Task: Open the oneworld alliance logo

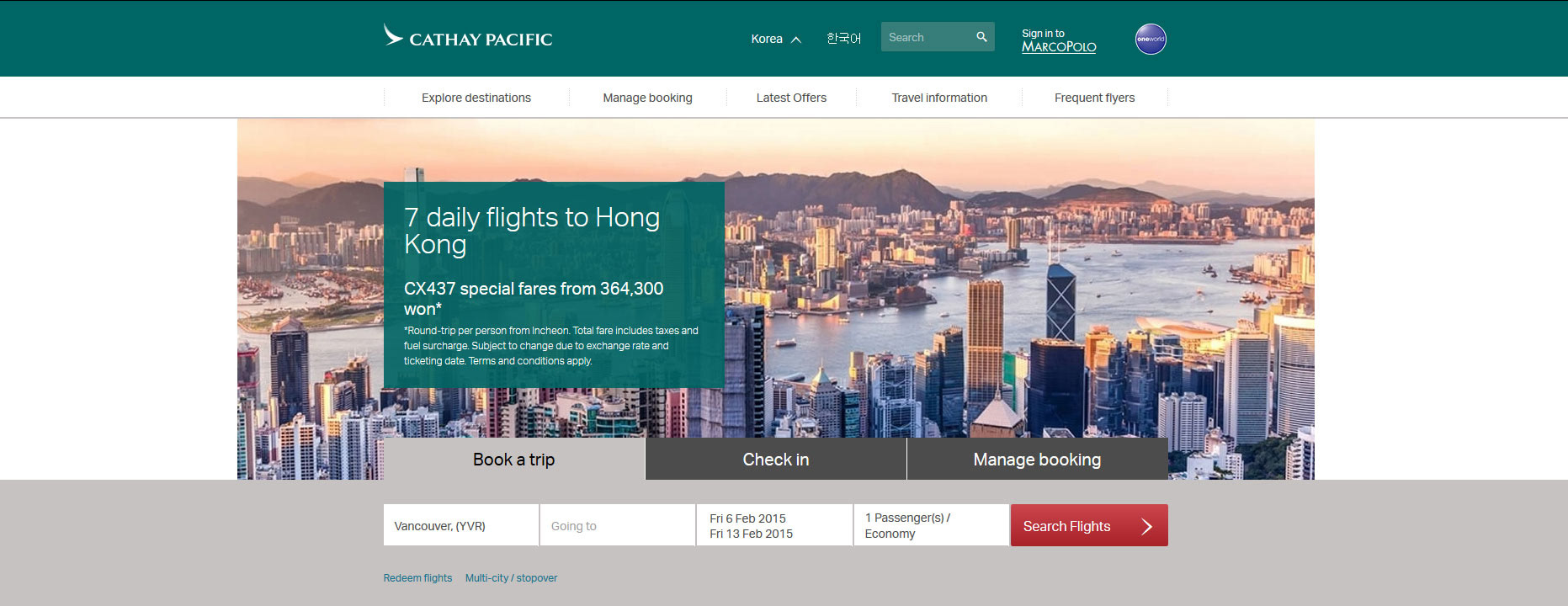Action: coord(1151,39)
